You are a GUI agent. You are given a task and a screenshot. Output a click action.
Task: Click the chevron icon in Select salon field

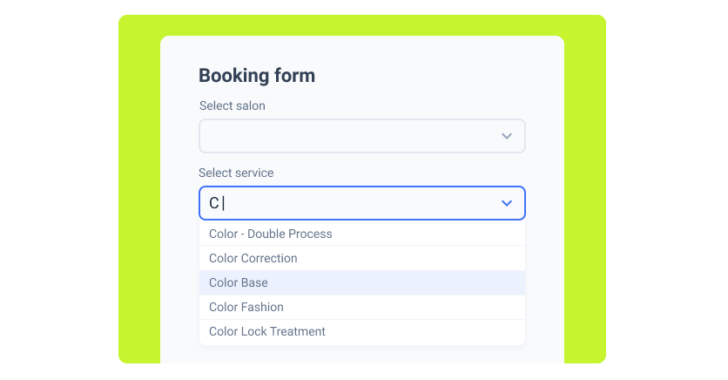pyautogui.click(x=507, y=136)
